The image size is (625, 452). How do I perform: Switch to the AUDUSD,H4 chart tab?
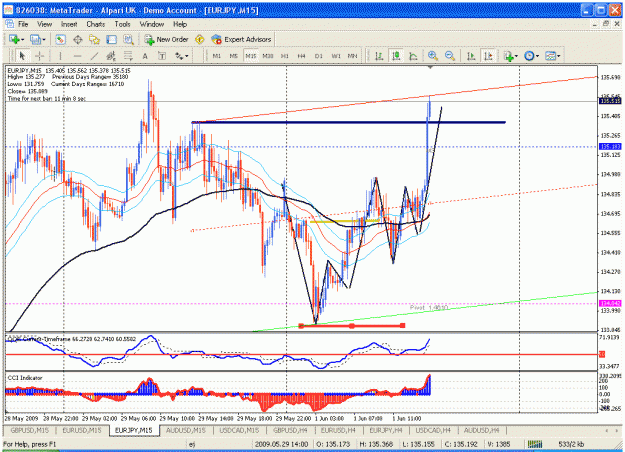(x=481, y=430)
